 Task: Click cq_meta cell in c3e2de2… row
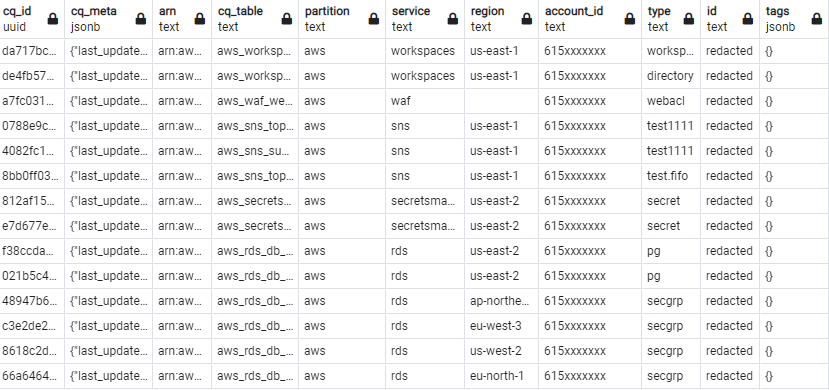[x=108, y=326]
